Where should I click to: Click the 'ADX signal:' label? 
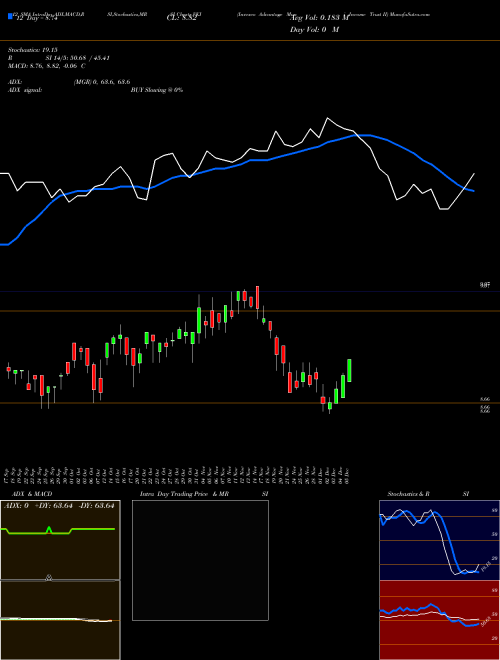pyautogui.click(x=25, y=90)
